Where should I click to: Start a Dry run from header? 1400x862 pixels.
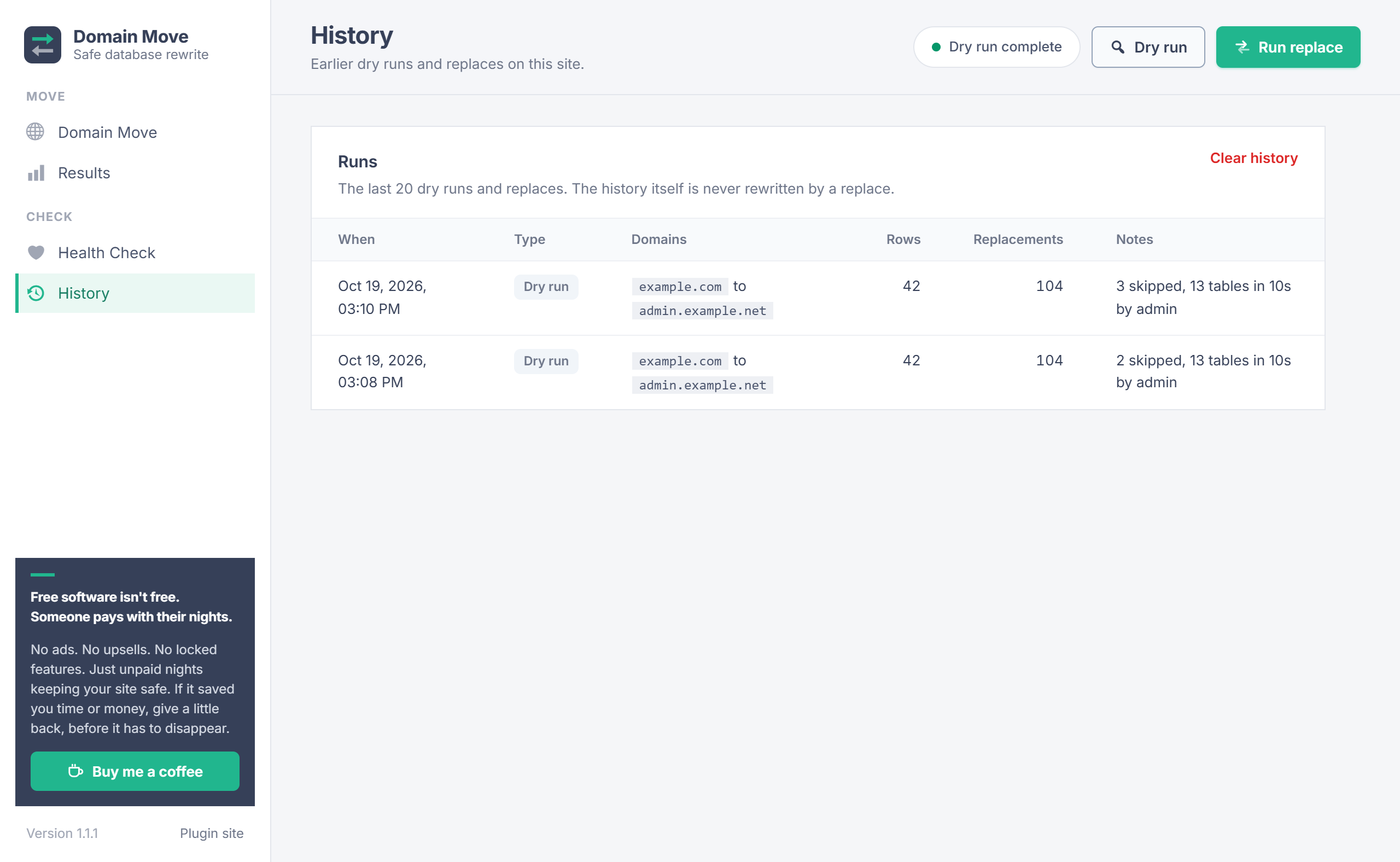click(x=1148, y=46)
